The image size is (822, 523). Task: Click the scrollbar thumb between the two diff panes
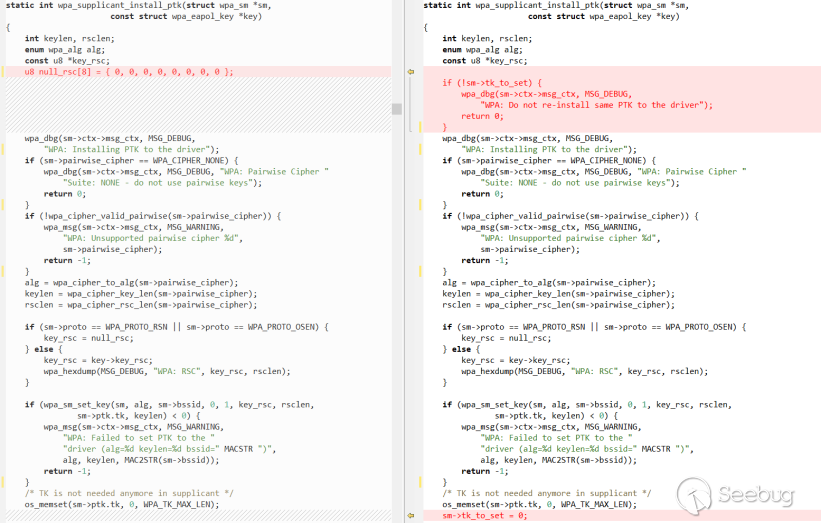coord(397,109)
